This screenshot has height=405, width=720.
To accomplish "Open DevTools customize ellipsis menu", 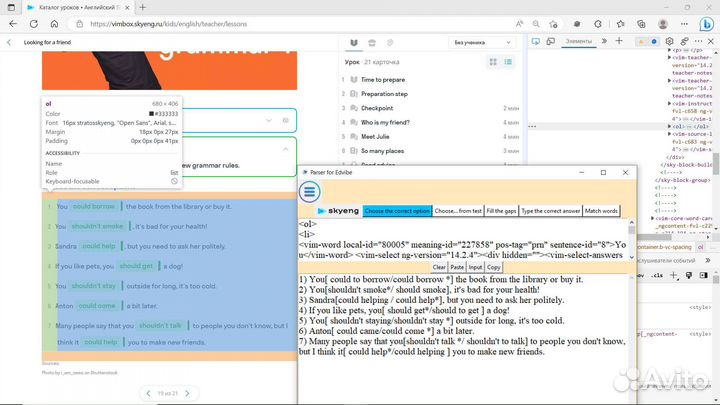I will [698, 41].
